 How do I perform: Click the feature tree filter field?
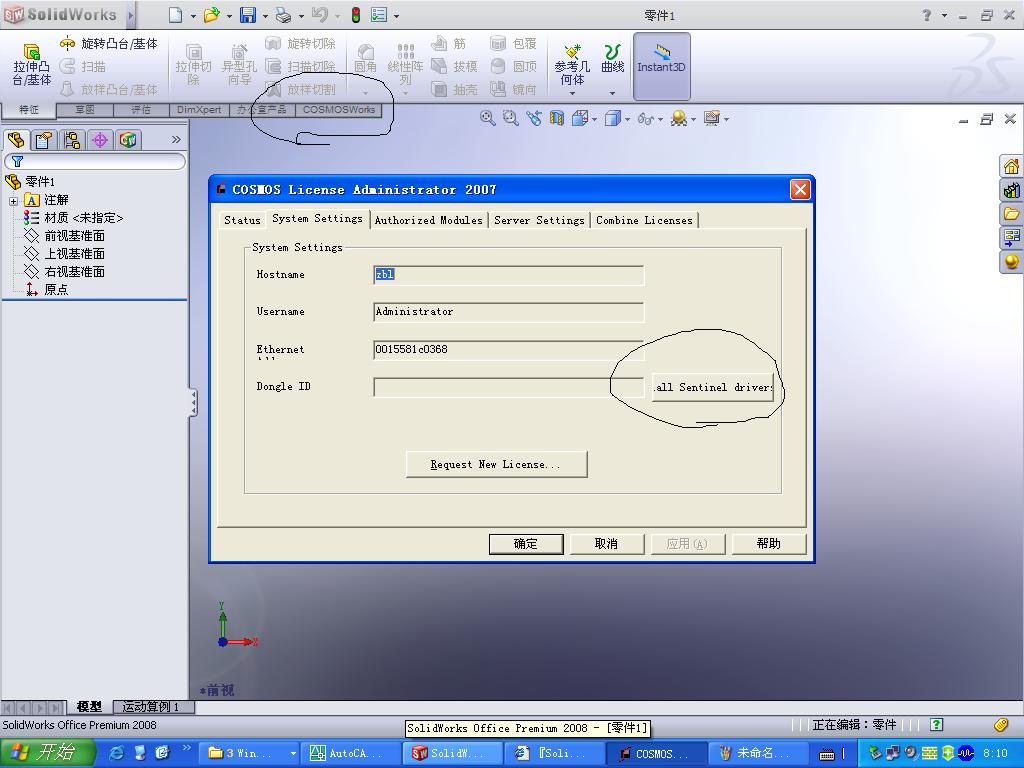tap(95, 161)
